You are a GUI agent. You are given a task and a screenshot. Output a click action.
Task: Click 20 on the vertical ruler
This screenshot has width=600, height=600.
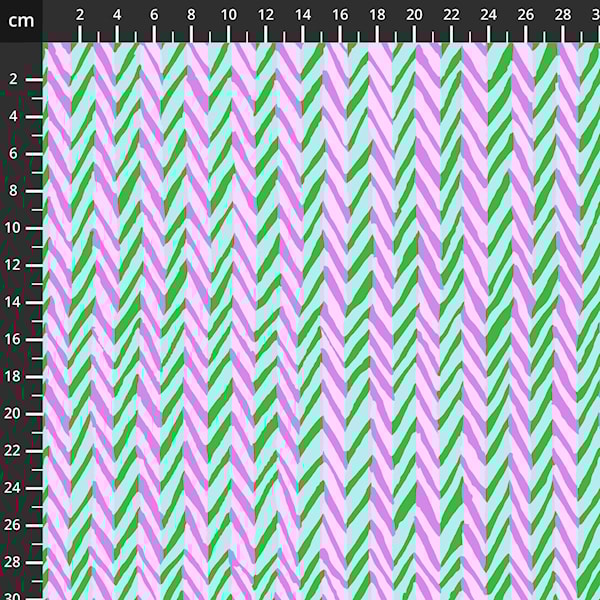pyautogui.click(x=12, y=413)
